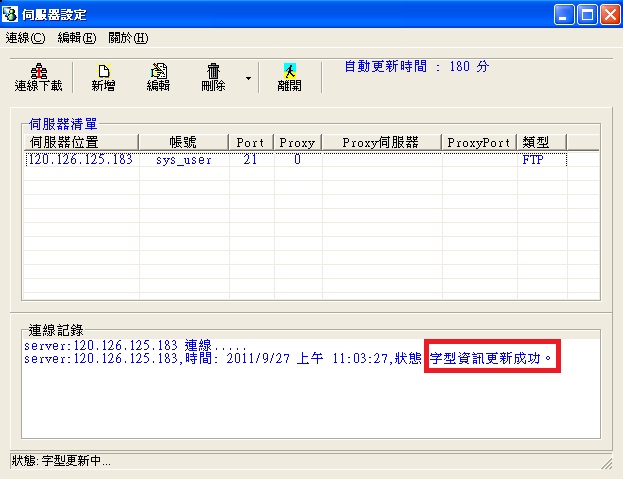Minimize the 伺服器設定 window

tap(564, 15)
